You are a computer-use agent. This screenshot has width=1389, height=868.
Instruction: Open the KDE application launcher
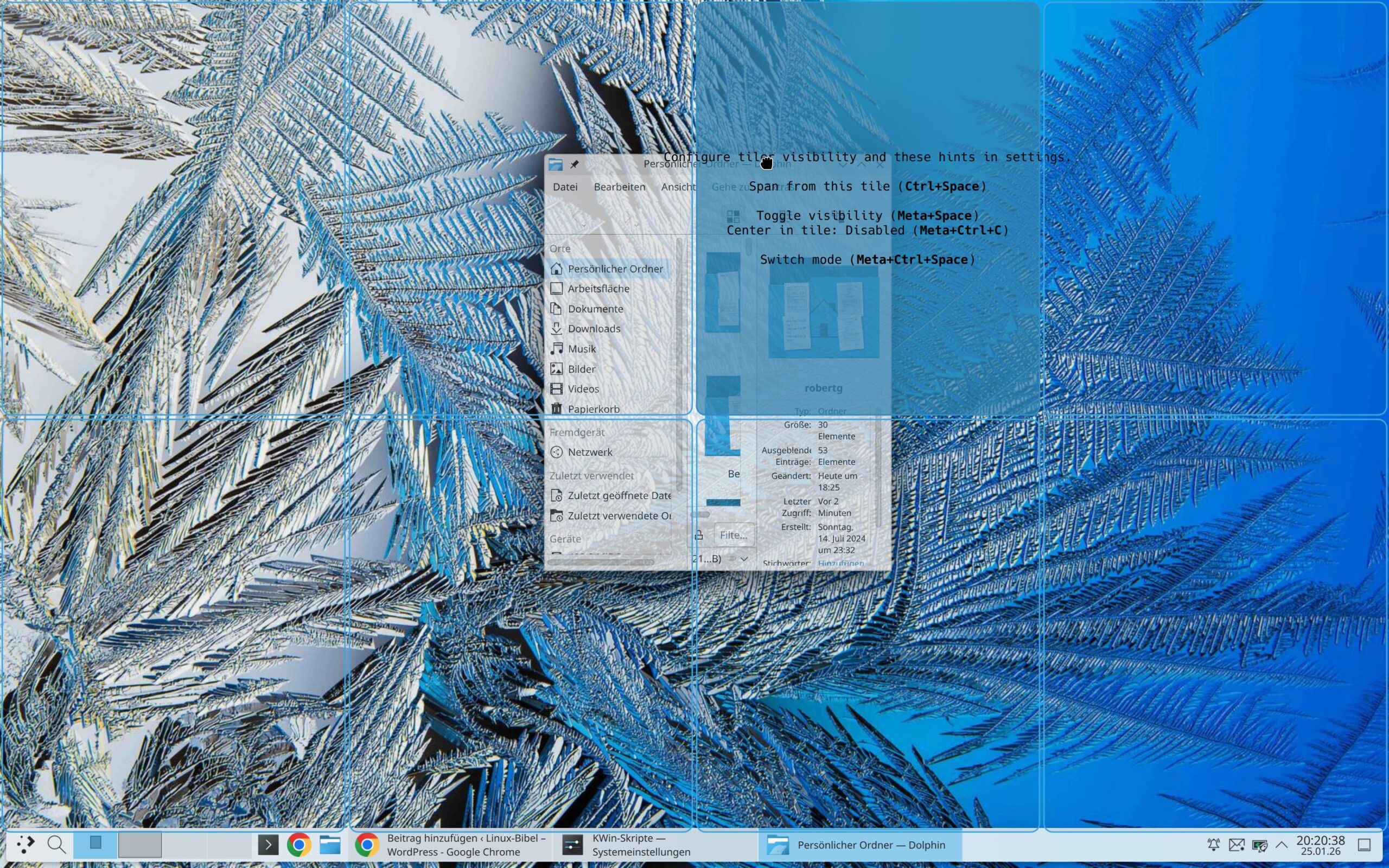[x=26, y=845]
